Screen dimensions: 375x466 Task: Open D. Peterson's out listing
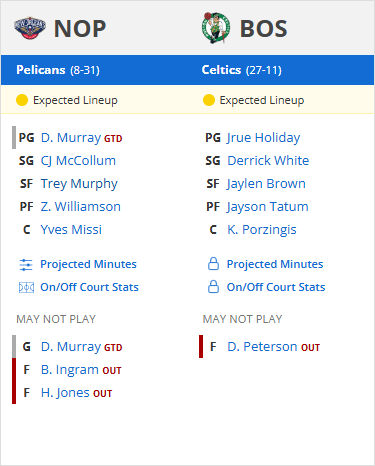point(262,347)
